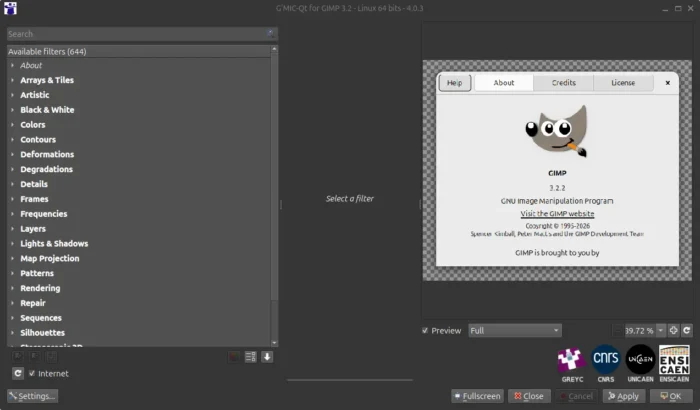The image size is (700, 410).
Task: Click the Close button at the bottom
Action: (x=529, y=396)
